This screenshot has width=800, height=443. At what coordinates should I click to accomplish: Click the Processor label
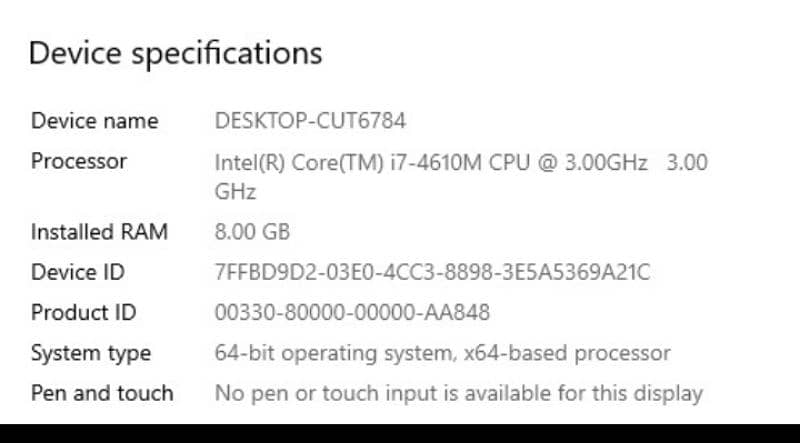(79, 161)
